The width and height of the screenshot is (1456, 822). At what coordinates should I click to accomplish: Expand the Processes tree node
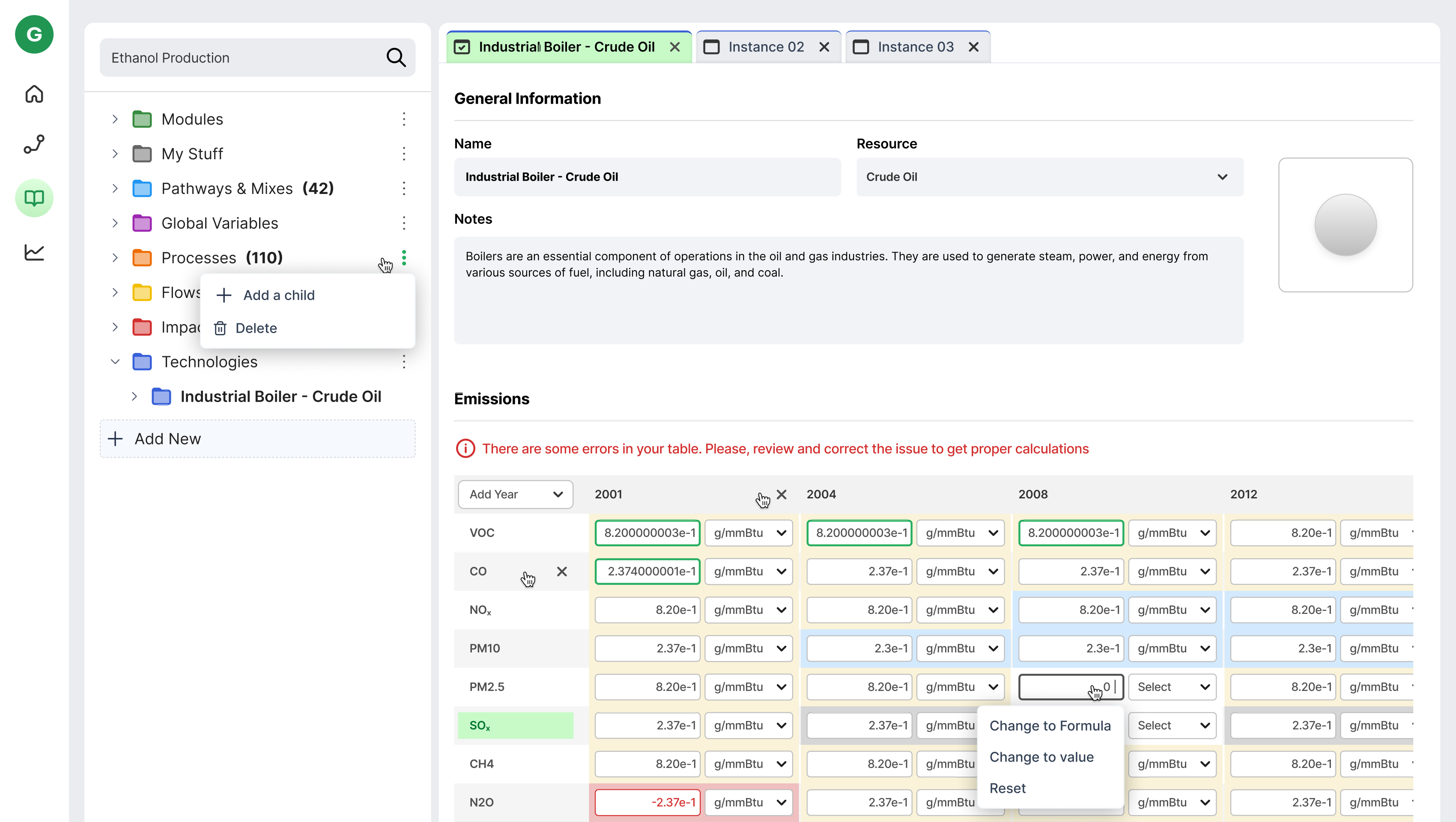(115, 258)
